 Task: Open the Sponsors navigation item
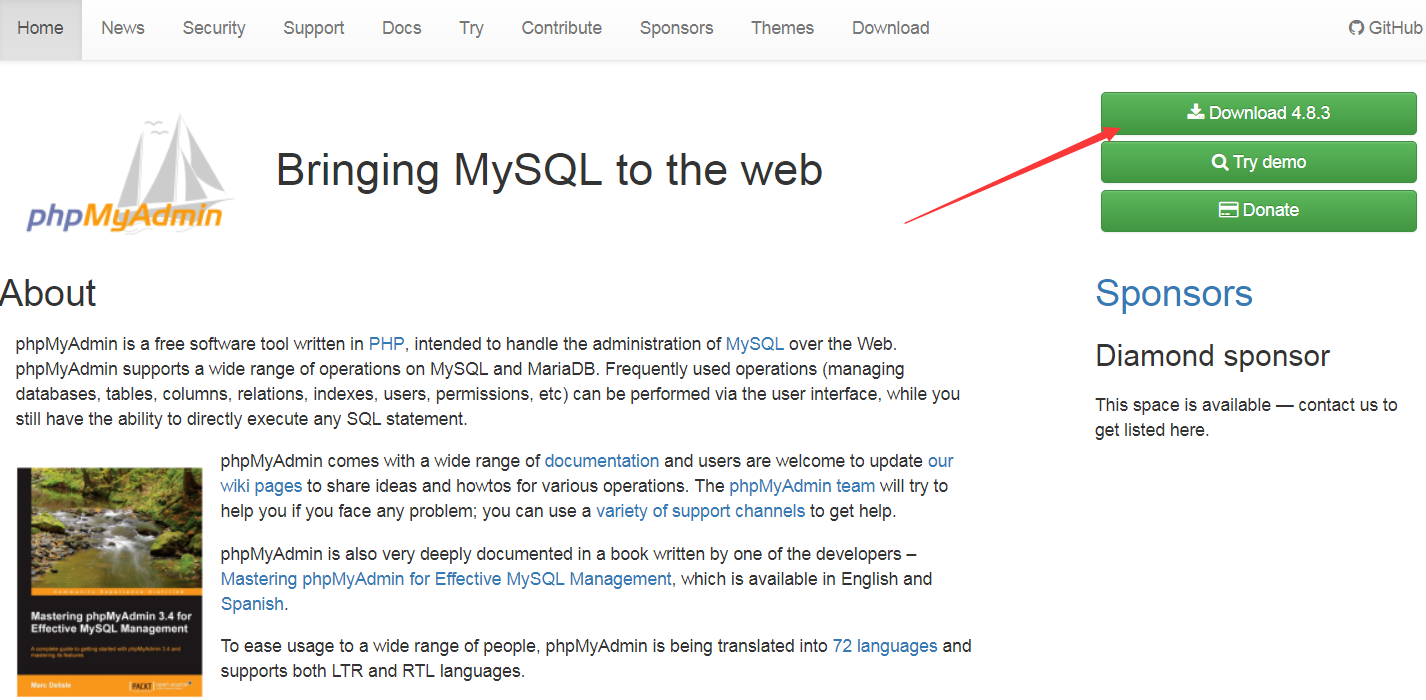point(677,28)
